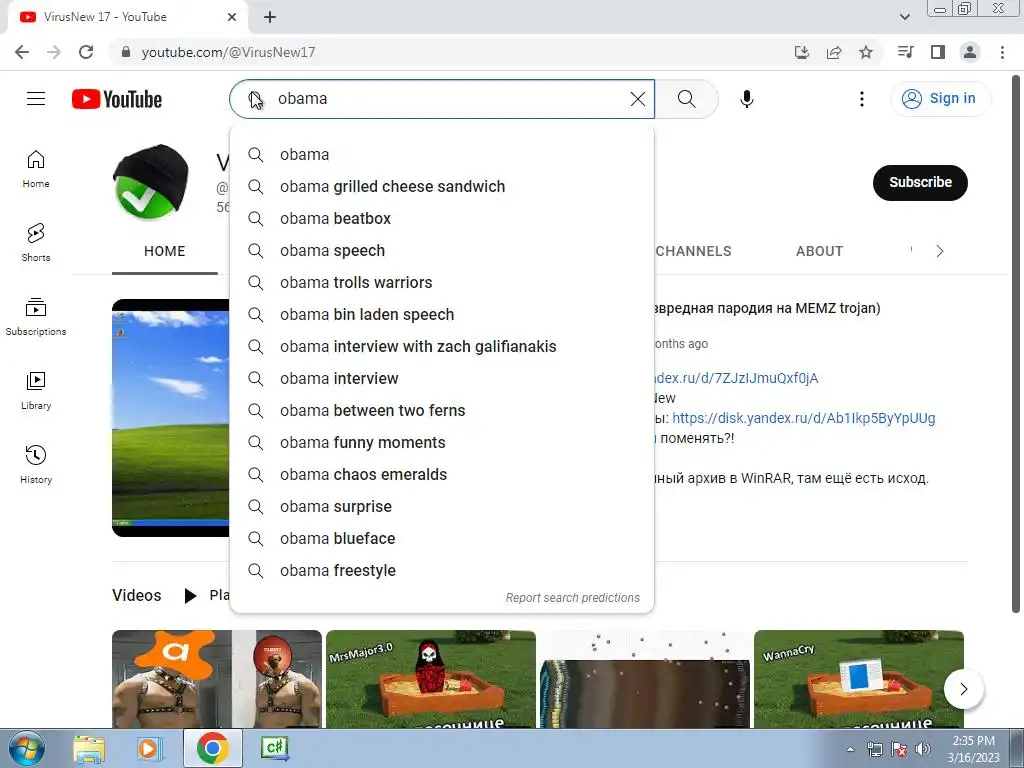Close the VirusNew 17 - YouTube tab
Image resolution: width=1024 pixels, height=768 pixels.
pyautogui.click(x=232, y=17)
